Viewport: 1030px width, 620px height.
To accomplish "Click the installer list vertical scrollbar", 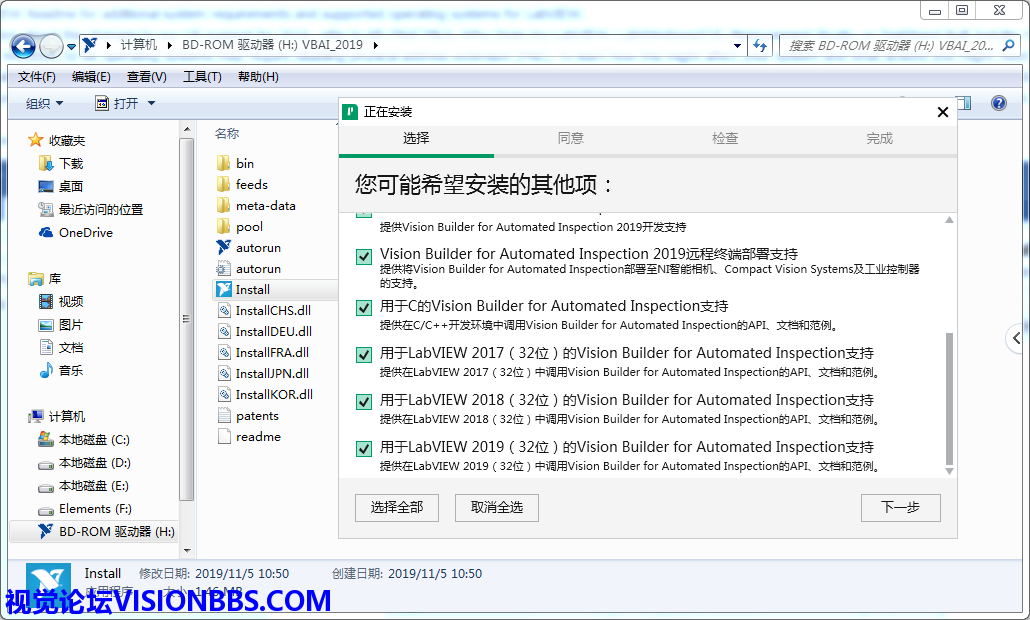I will point(949,400).
